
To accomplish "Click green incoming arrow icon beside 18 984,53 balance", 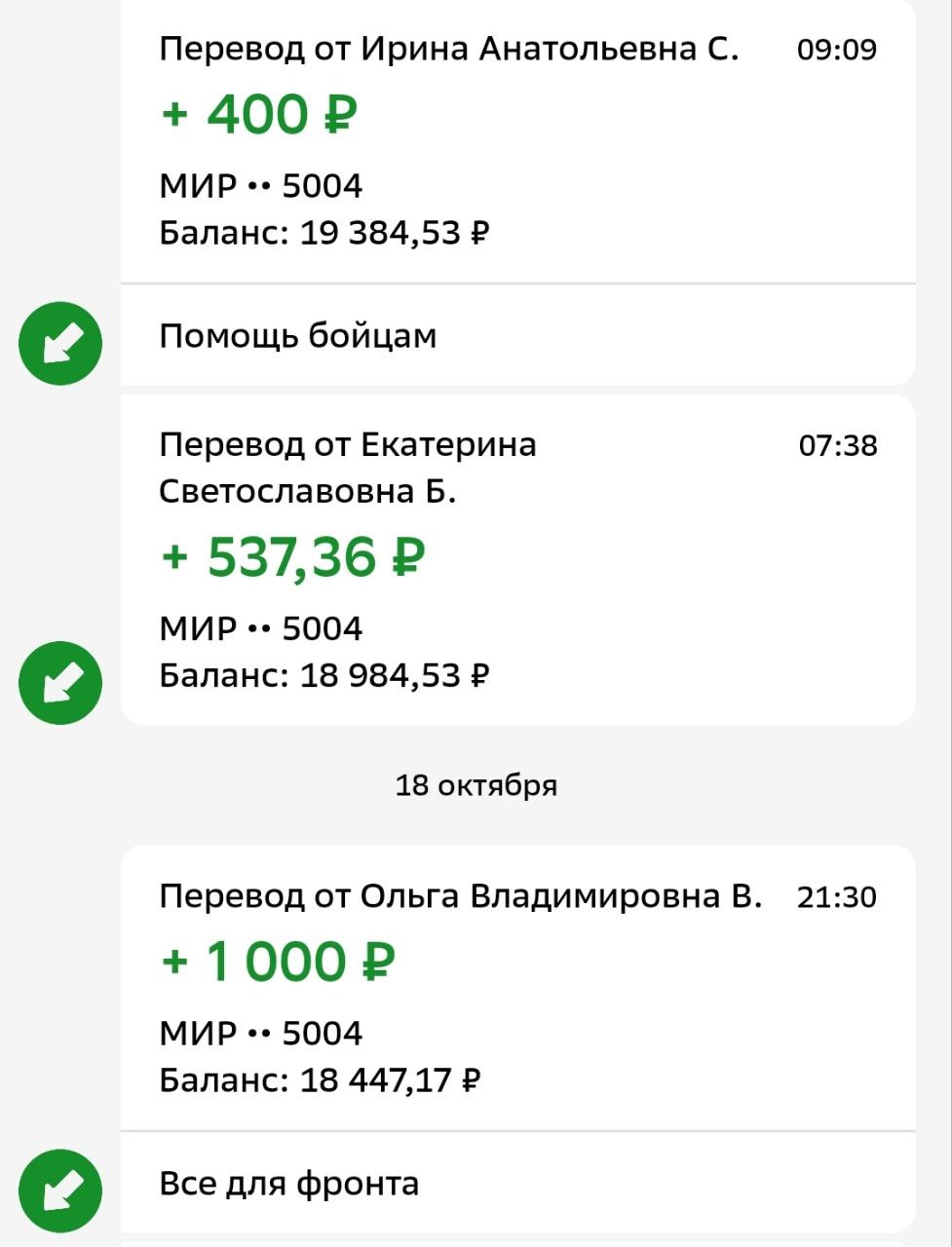I will 60,683.
